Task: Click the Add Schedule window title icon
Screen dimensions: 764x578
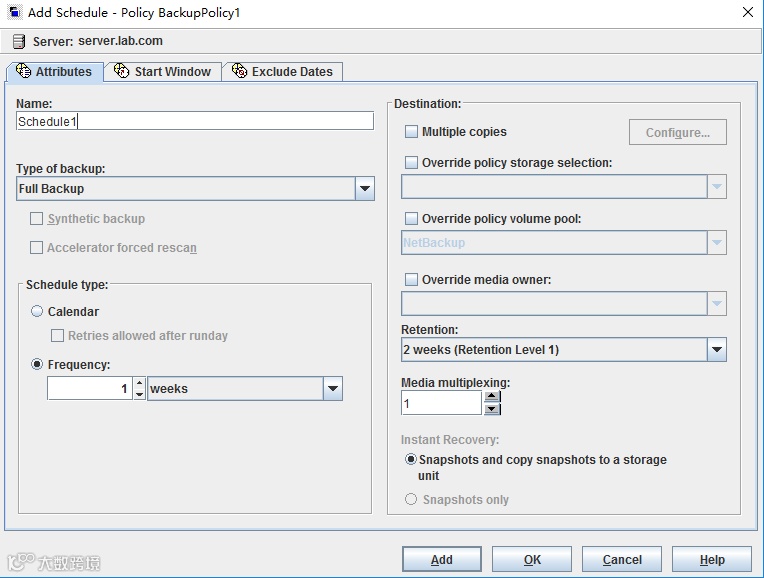Action: [x=14, y=13]
